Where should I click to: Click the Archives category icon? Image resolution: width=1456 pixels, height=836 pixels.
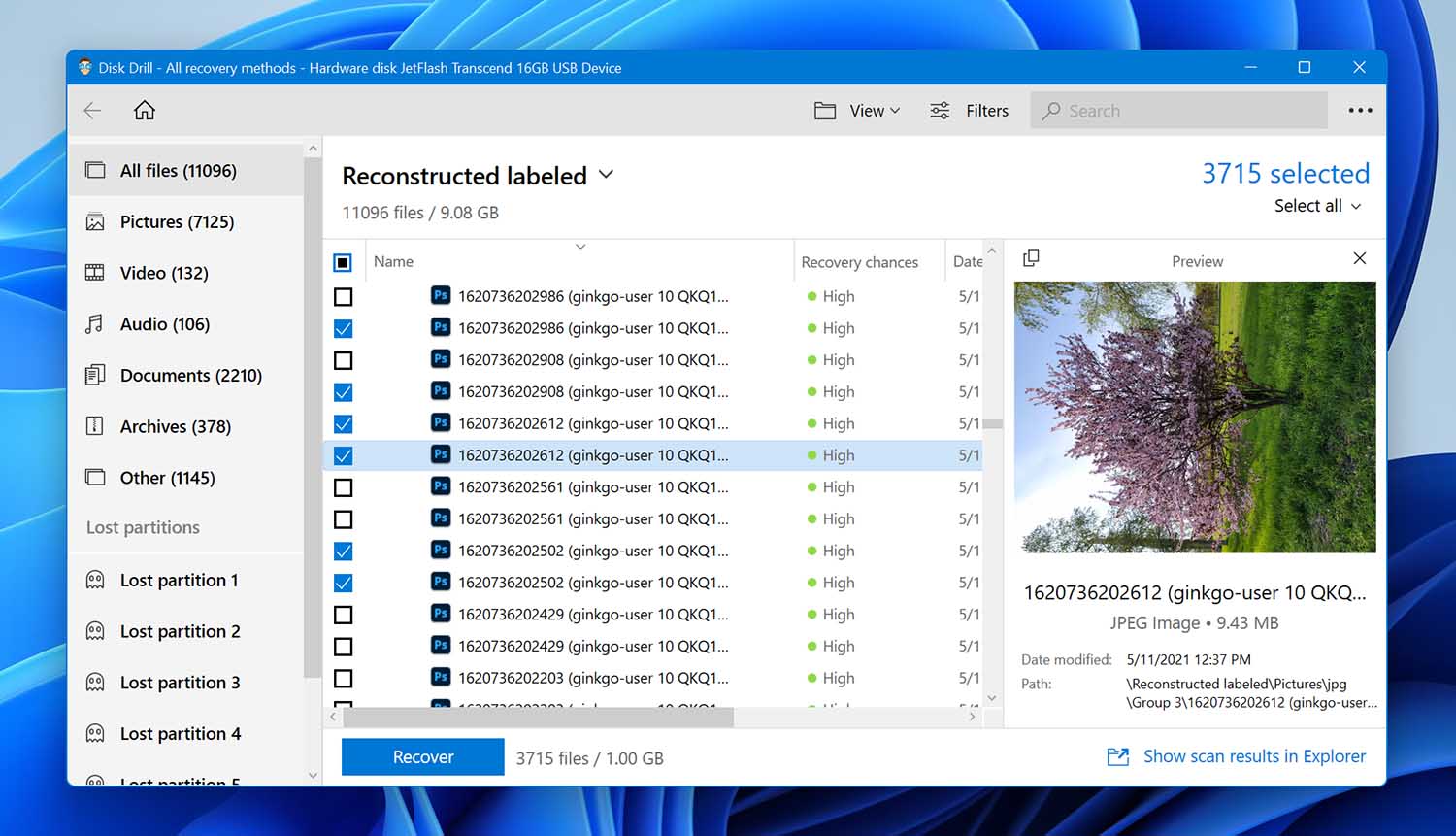tap(94, 426)
